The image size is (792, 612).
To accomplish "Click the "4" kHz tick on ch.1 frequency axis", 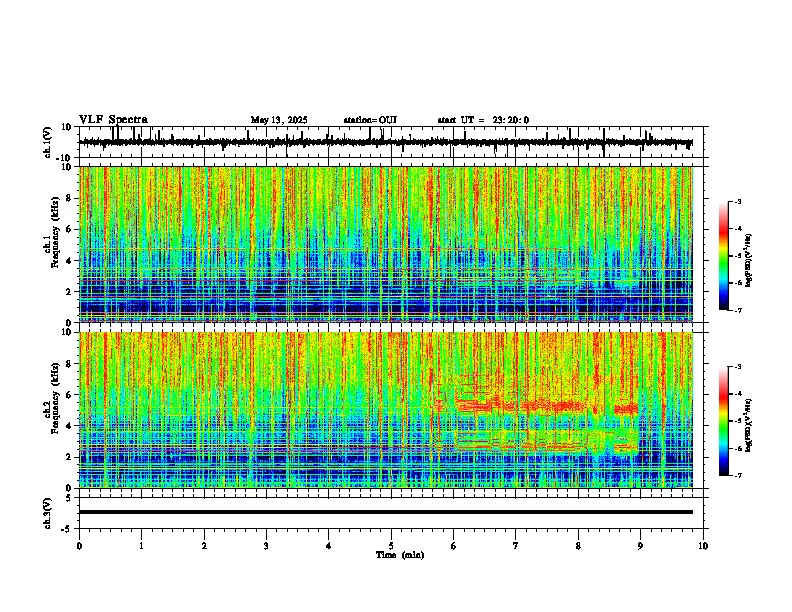I will click(70, 261).
